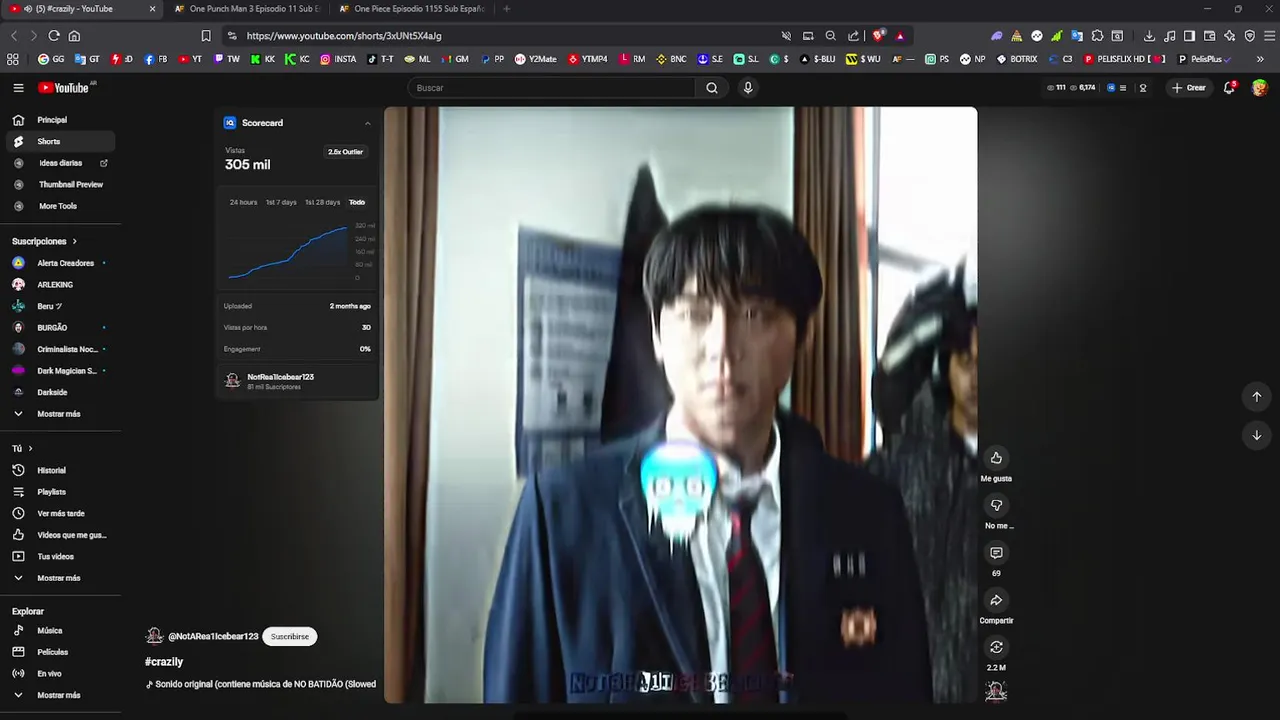The height and width of the screenshot is (720, 1280).
Task: Open the browser main hamburger menu
Action: (1268, 36)
